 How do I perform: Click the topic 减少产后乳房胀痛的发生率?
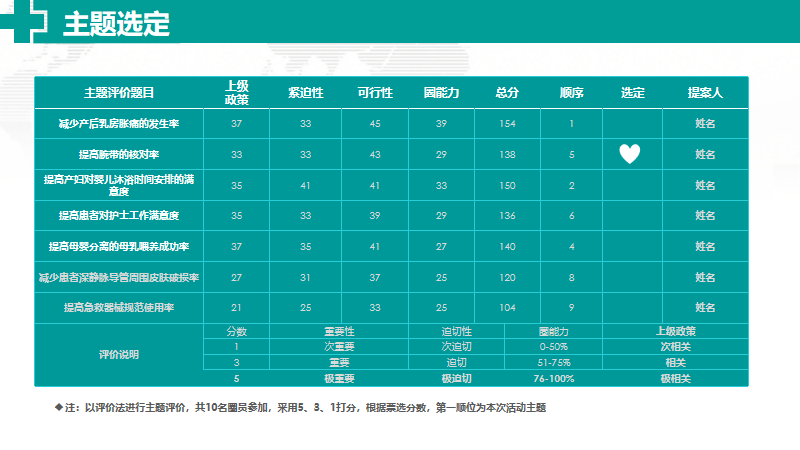(119, 123)
